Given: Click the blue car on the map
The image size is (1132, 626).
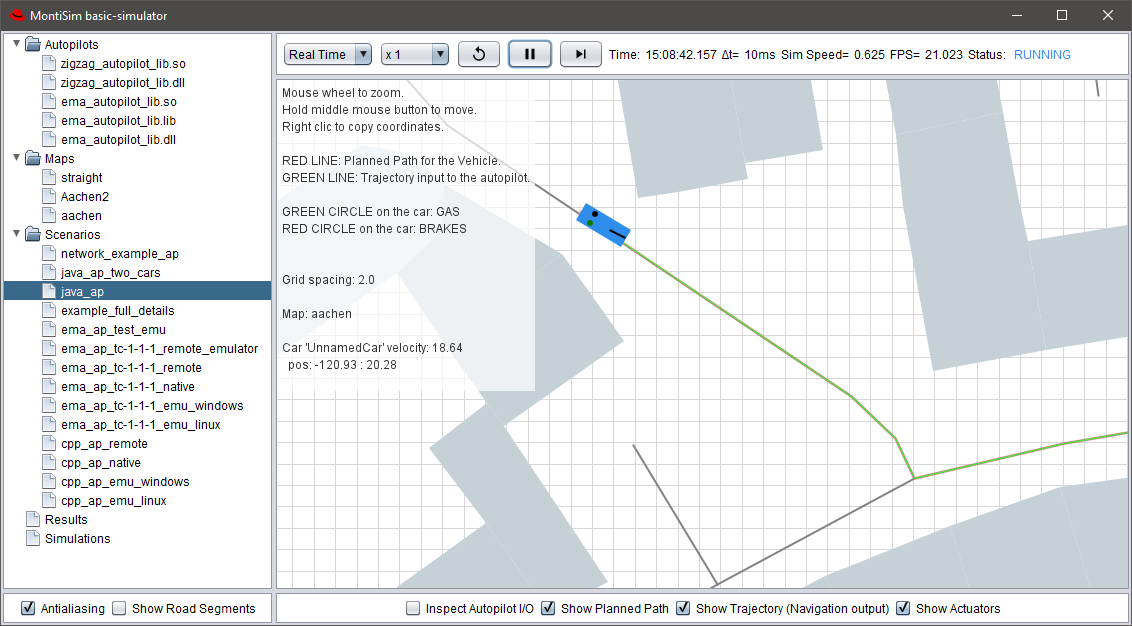Looking at the screenshot, I should click(x=603, y=224).
